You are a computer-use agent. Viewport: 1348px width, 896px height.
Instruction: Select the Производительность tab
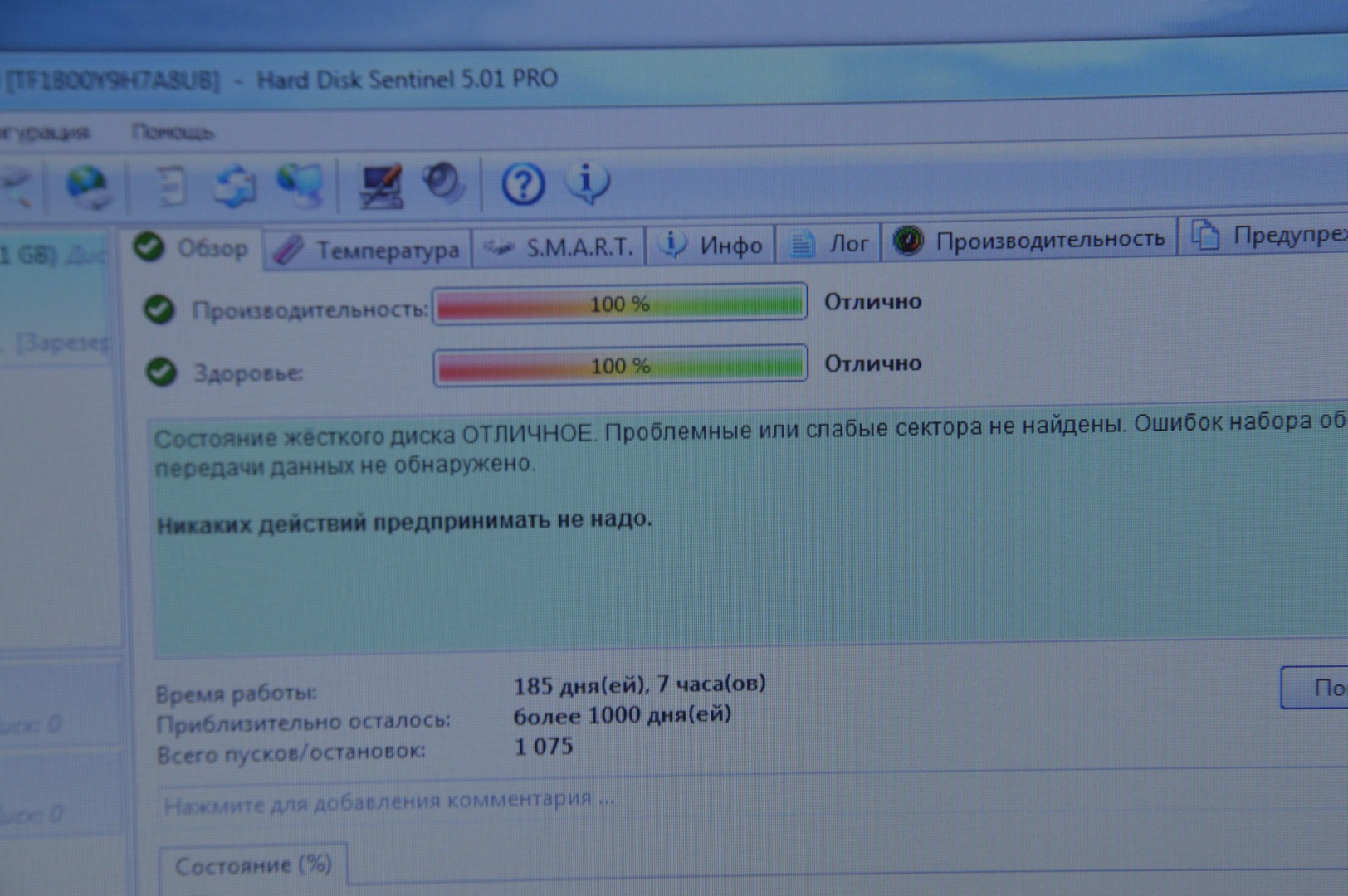1030,241
